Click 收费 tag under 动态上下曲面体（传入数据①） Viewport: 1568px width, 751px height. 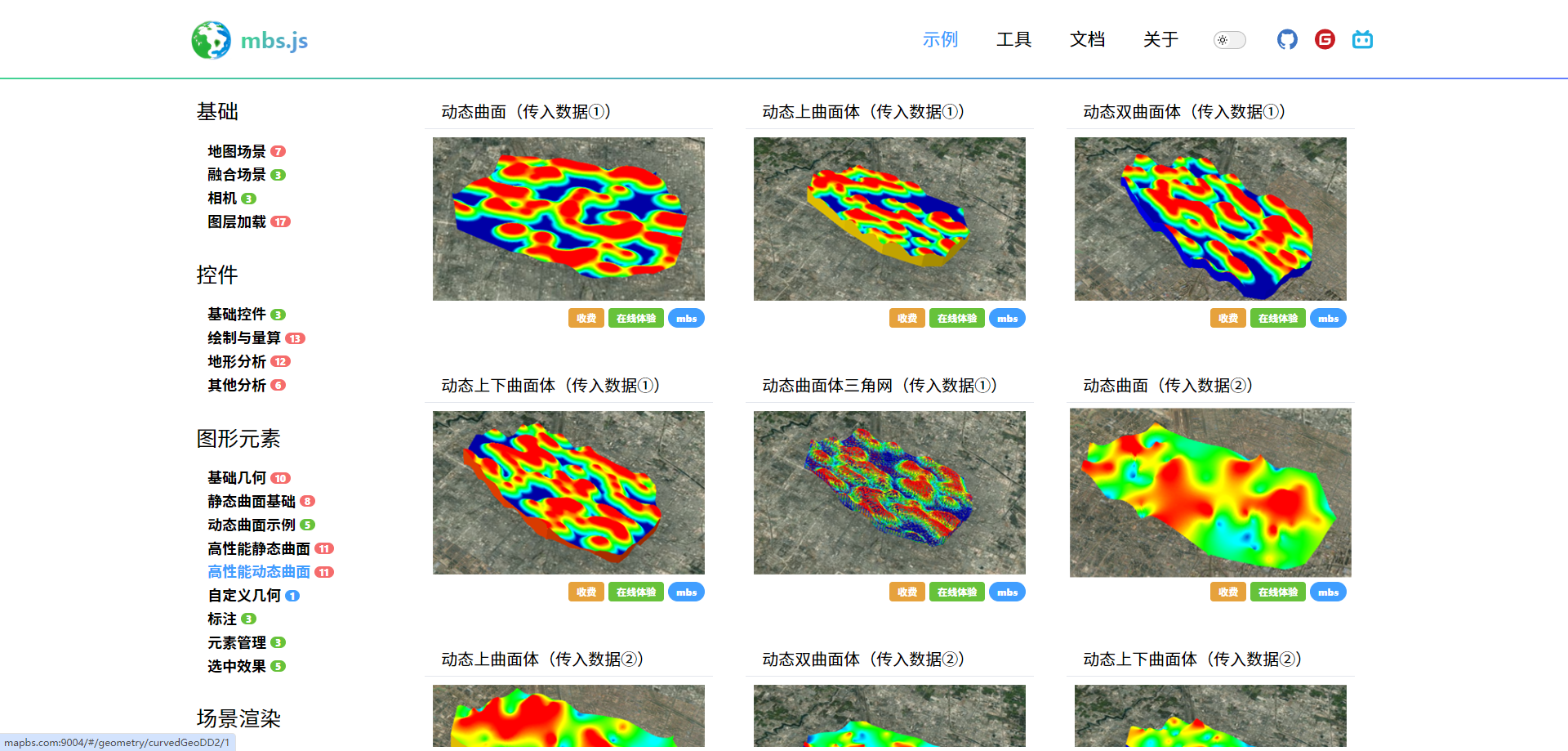pos(586,592)
